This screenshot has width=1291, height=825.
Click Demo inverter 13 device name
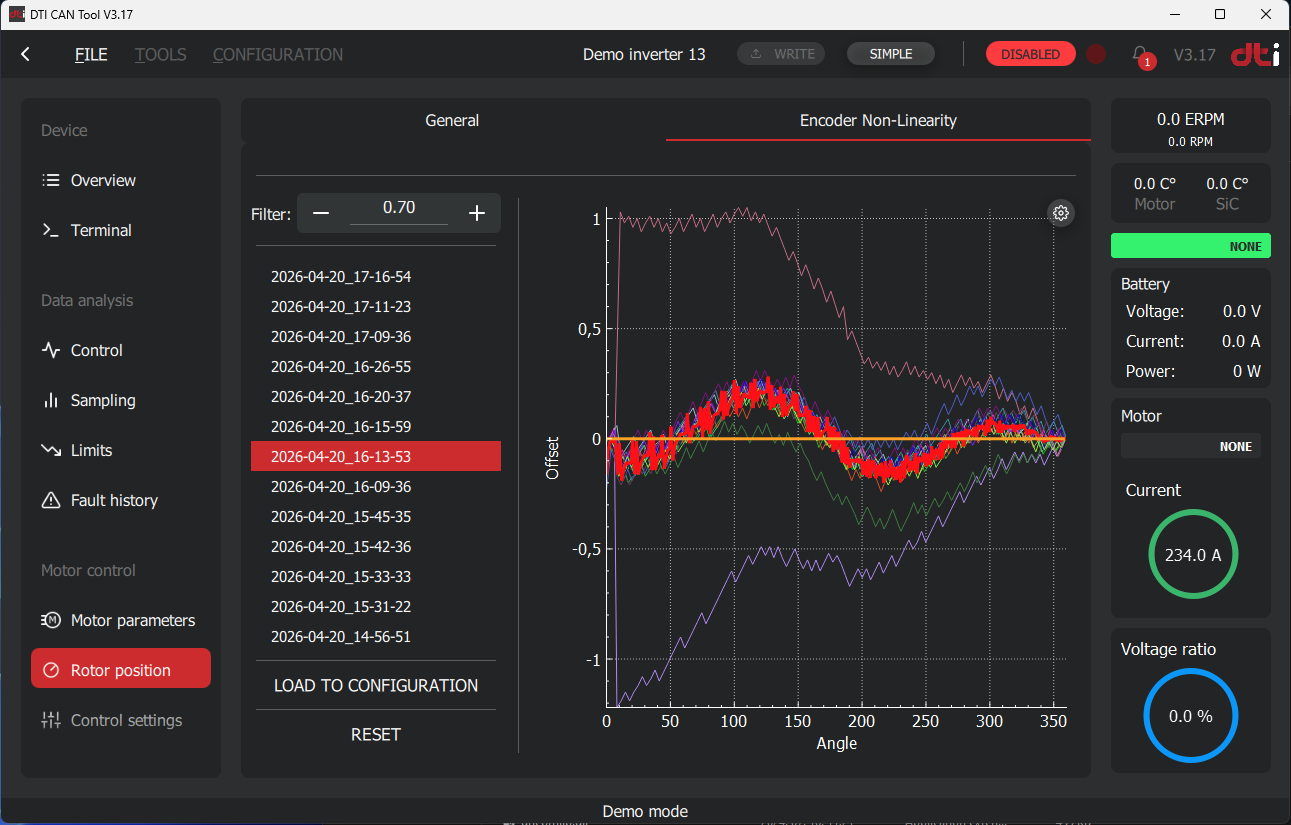click(x=644, y=55)
